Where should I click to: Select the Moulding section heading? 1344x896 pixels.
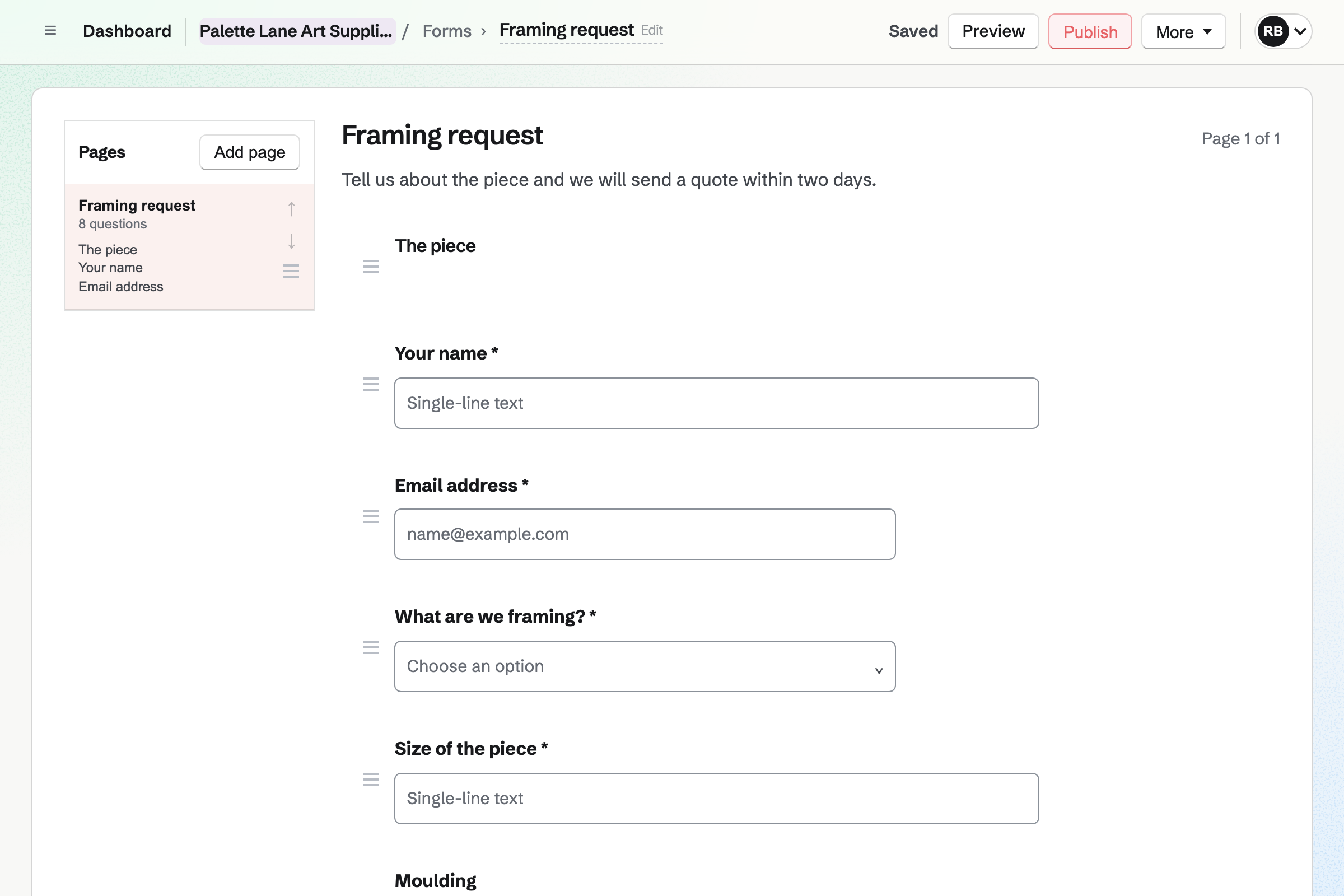coord(436,880)
